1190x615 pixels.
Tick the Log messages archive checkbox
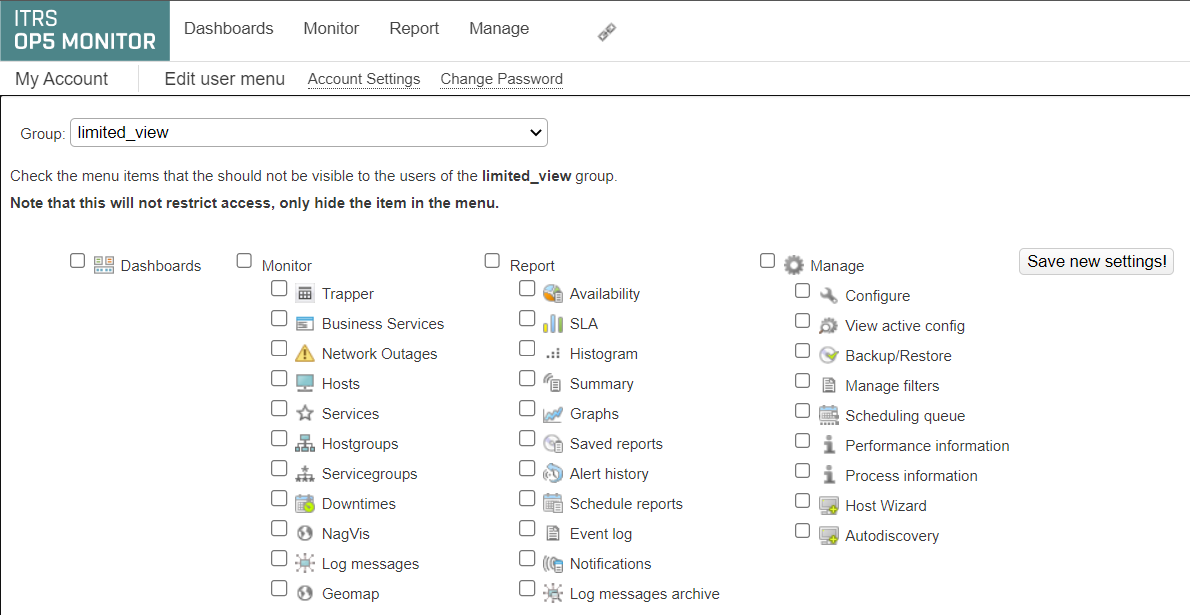click(527, 588)
